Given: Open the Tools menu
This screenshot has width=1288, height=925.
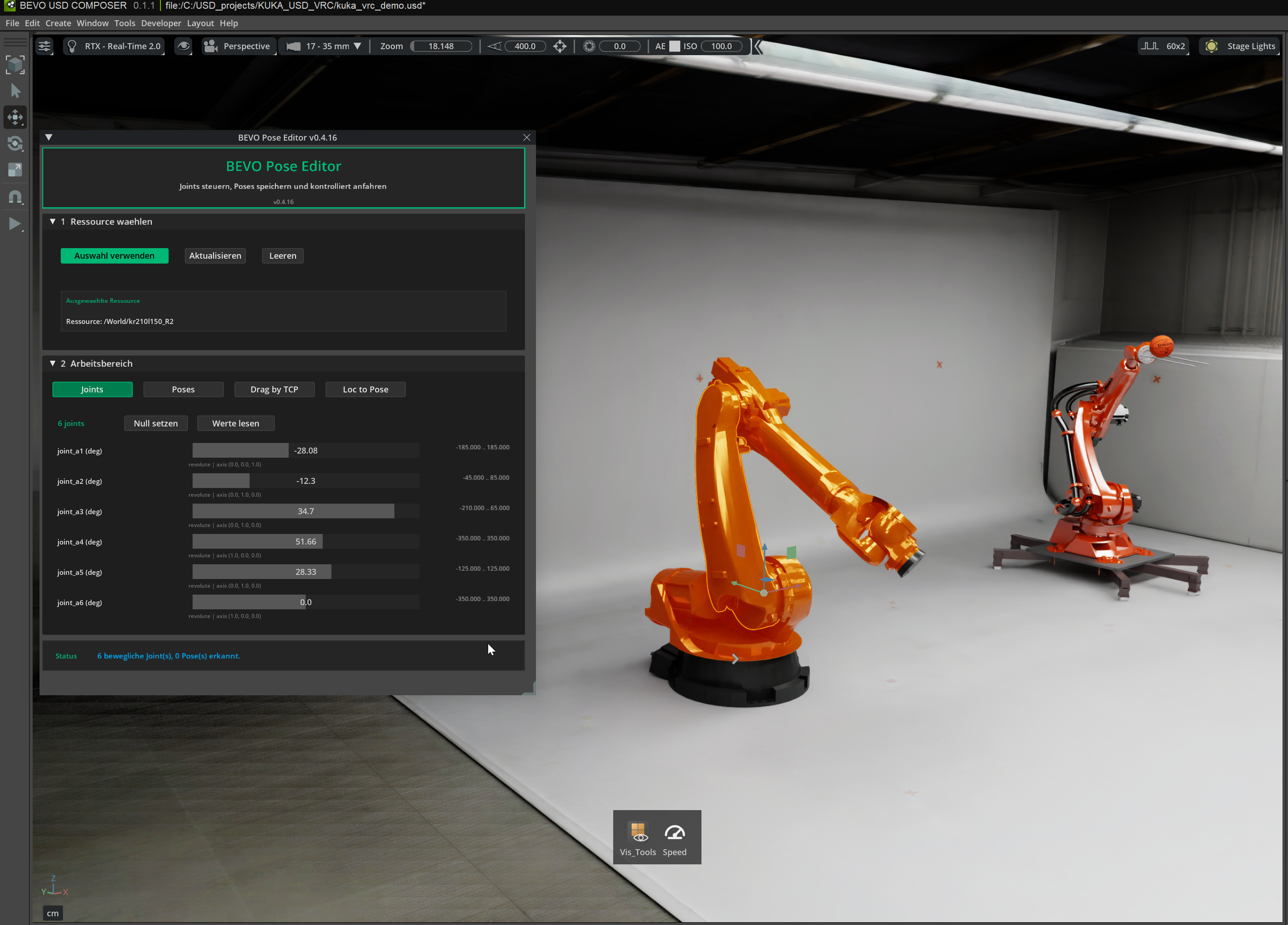Looking at the screenshot, I should coord(125,23).
